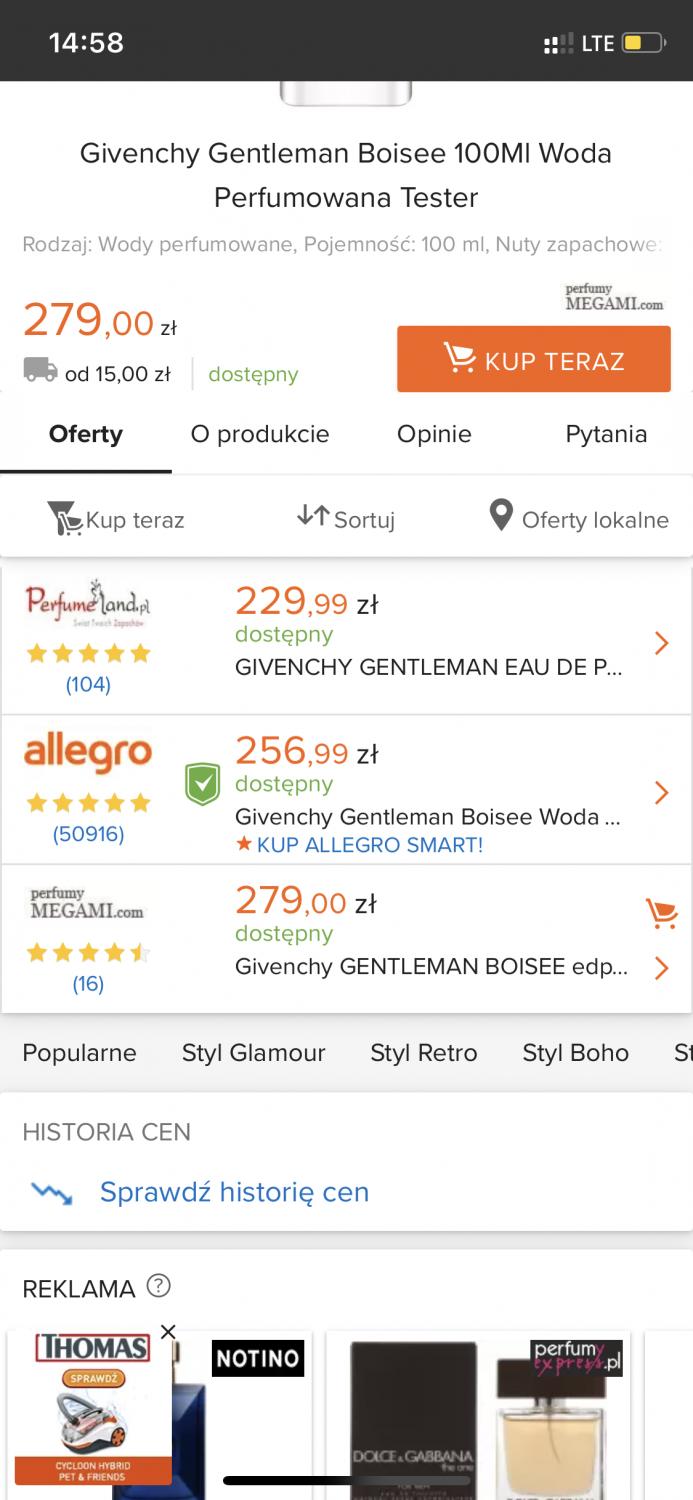Image resolution: width=693 pixels, height=1500 pixels.
Task: Close the Thomas ad with the X
Action: (168, 1332)
